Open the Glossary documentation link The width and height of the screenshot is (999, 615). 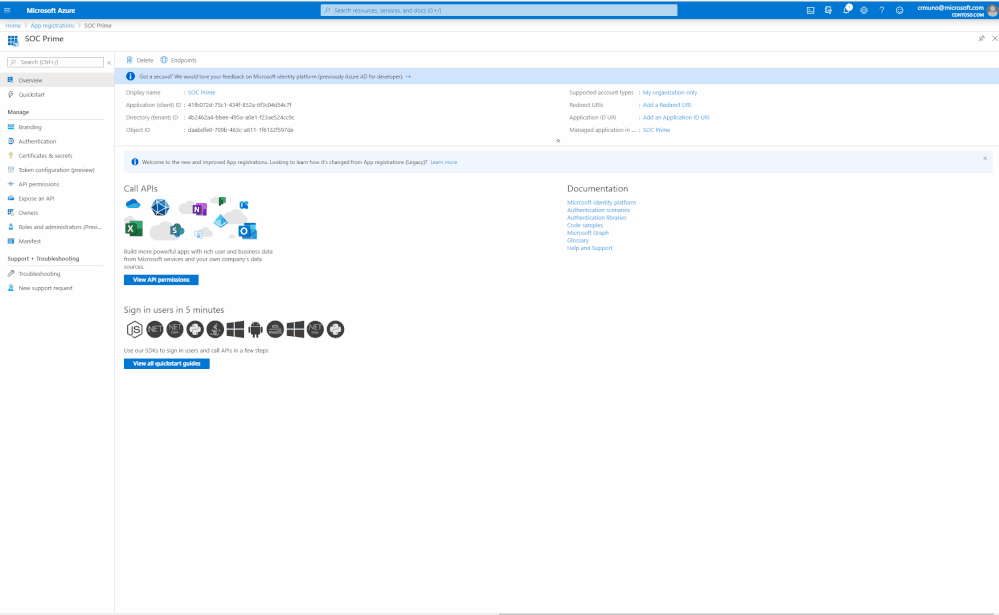pos(578,241)
